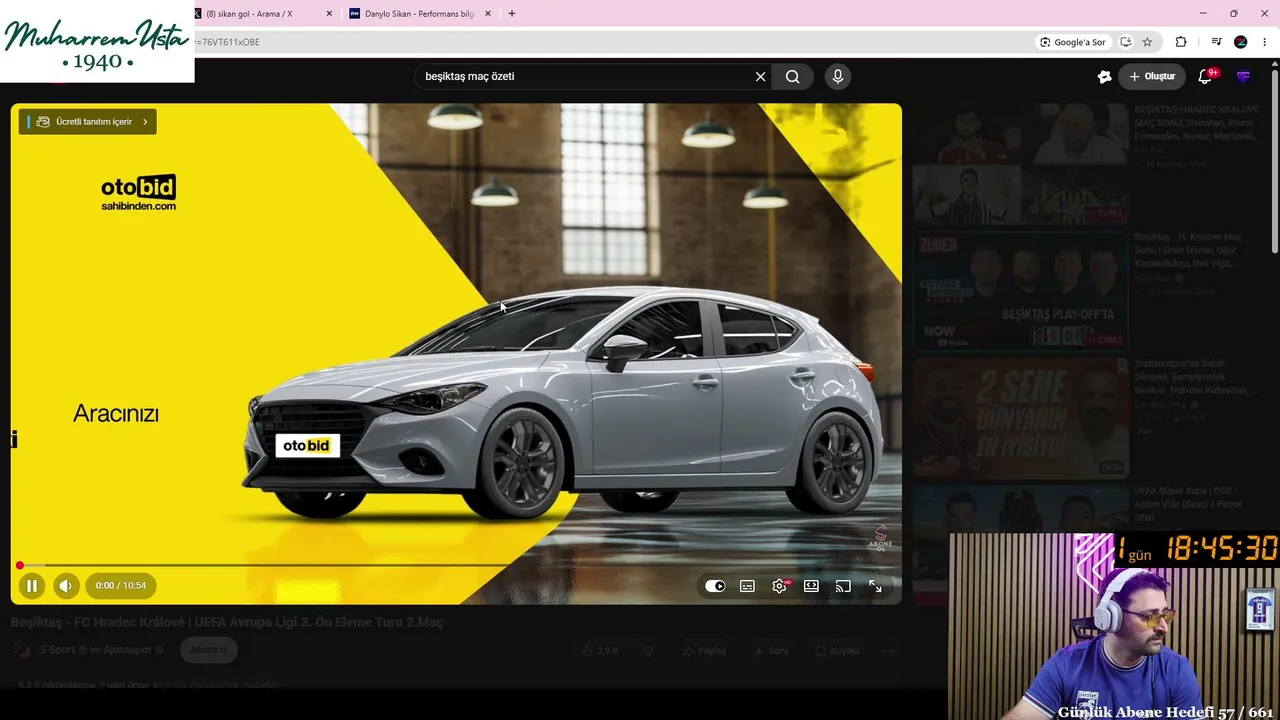The height and width of the screenshot is (720, 1280).
Task: Click the video title 'Beşiktaş - FC Hradec Králové'
Action: pos(227,622)
